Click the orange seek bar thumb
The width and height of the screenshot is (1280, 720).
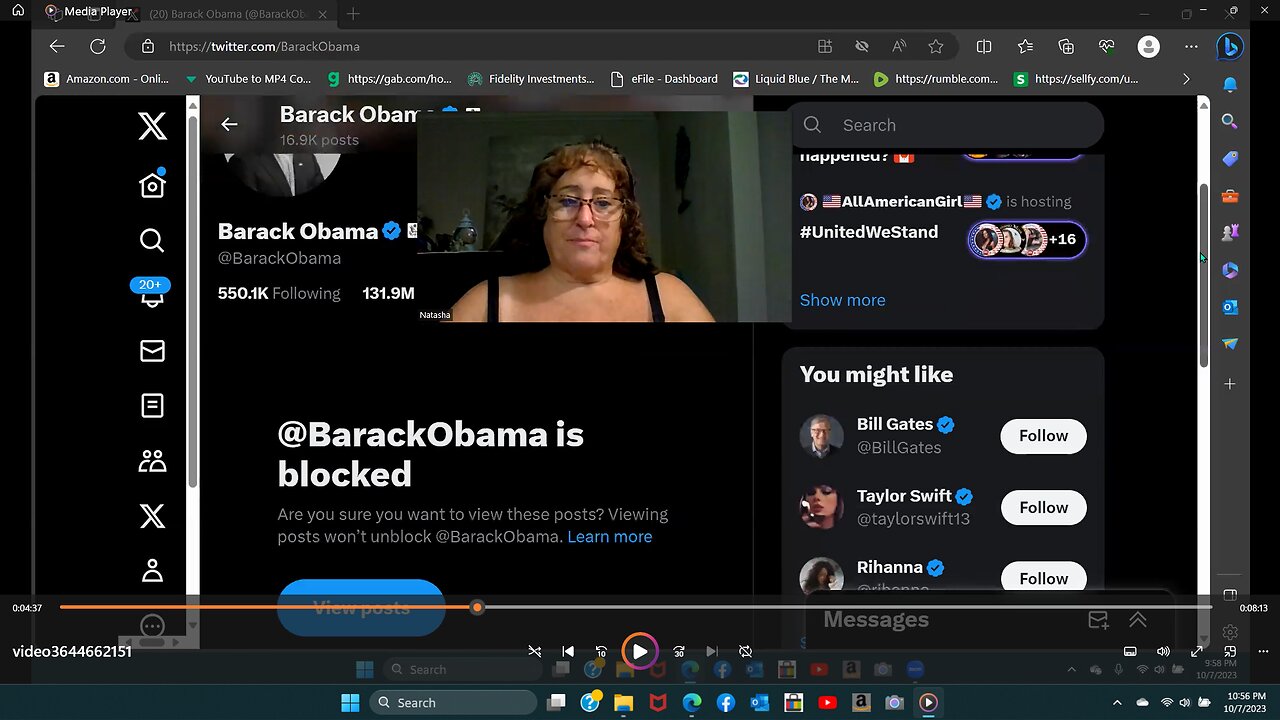pos(477,607)
